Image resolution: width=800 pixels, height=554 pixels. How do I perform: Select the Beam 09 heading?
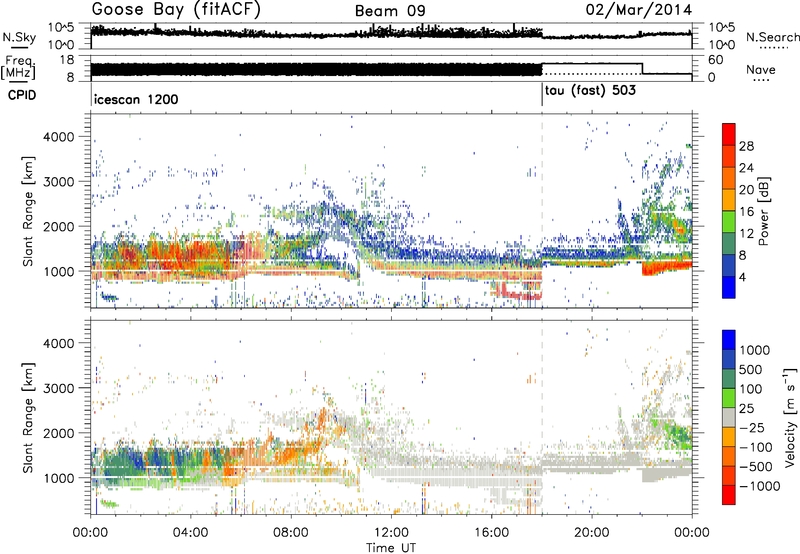coord(390,11)
